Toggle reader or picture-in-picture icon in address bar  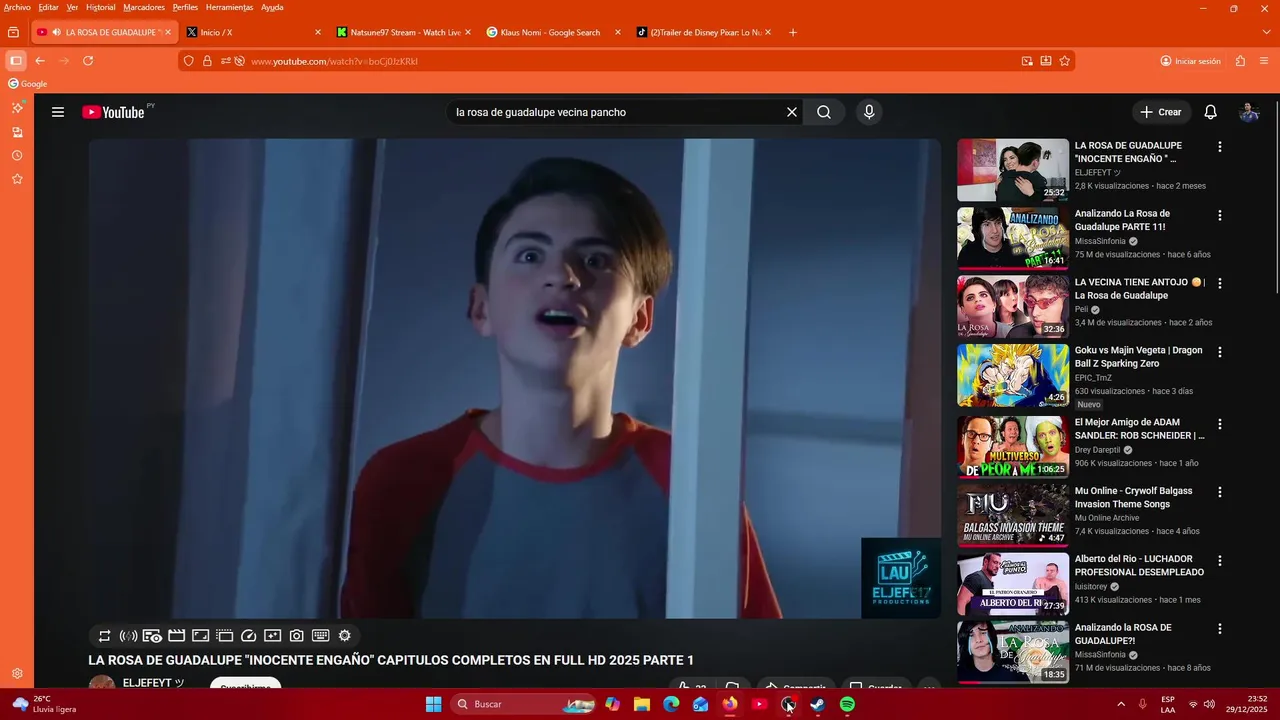[1027, 61]
